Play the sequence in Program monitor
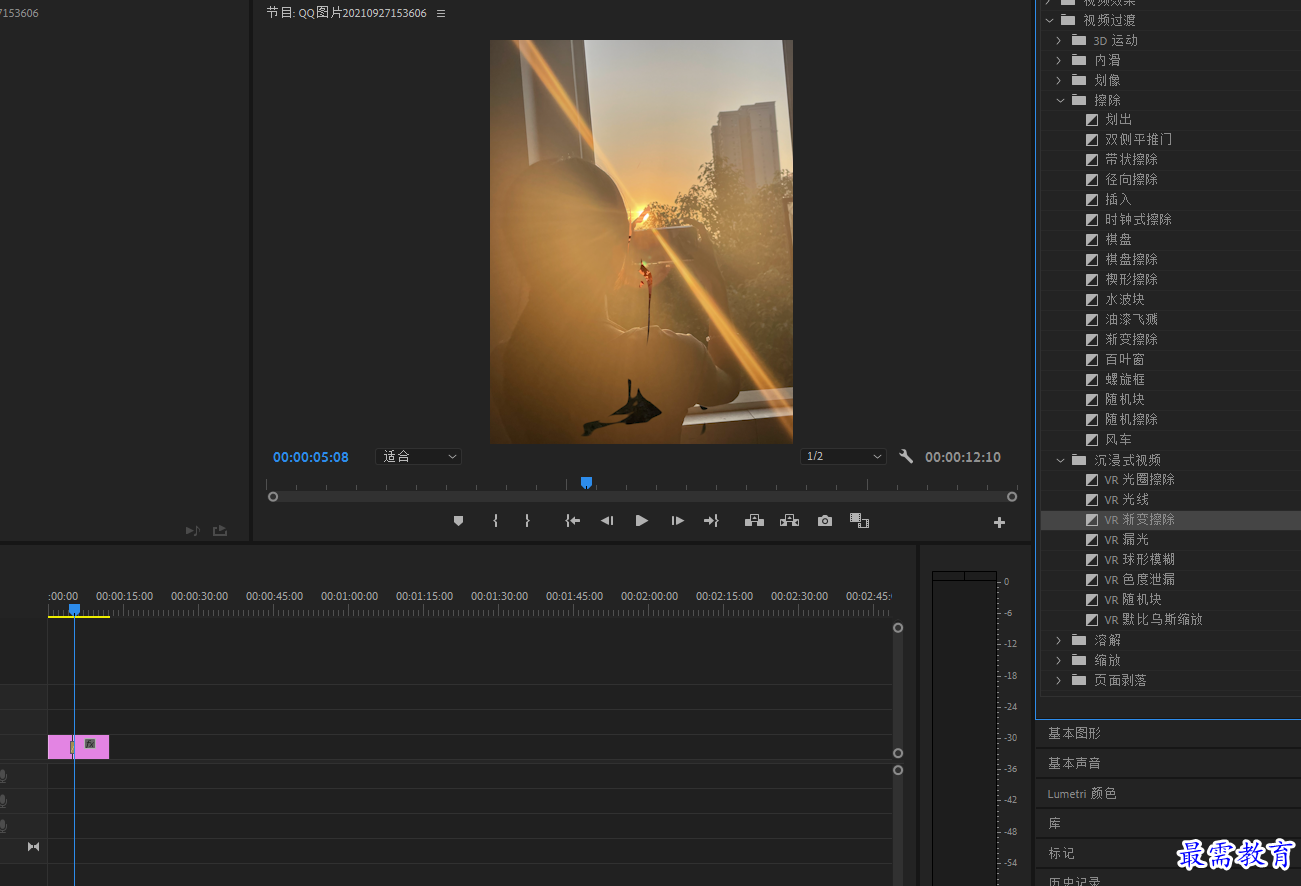Screen dimensions: 1301x886 click(x=642, y=521)
